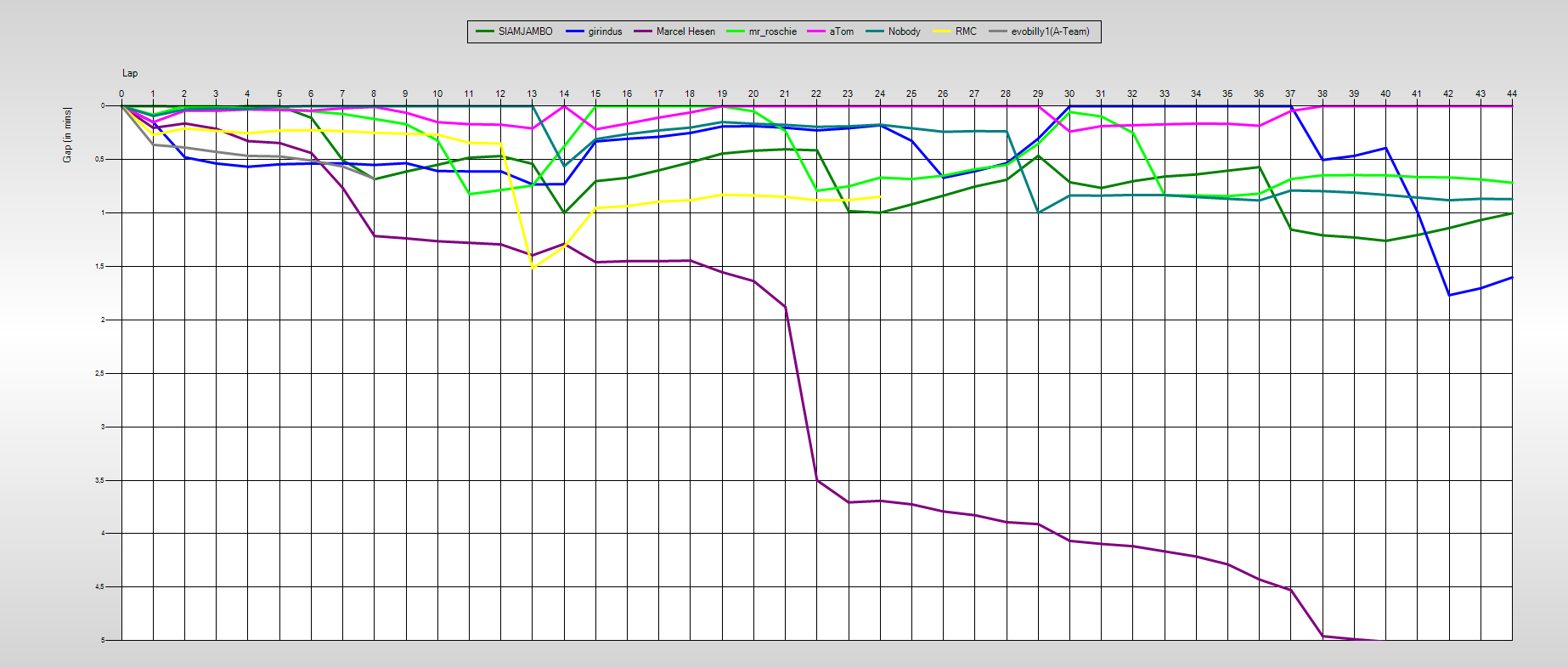Select evobilly1(A-Team) in the legend
This screenshot has height=668, width=1568.
point(1050,31)
